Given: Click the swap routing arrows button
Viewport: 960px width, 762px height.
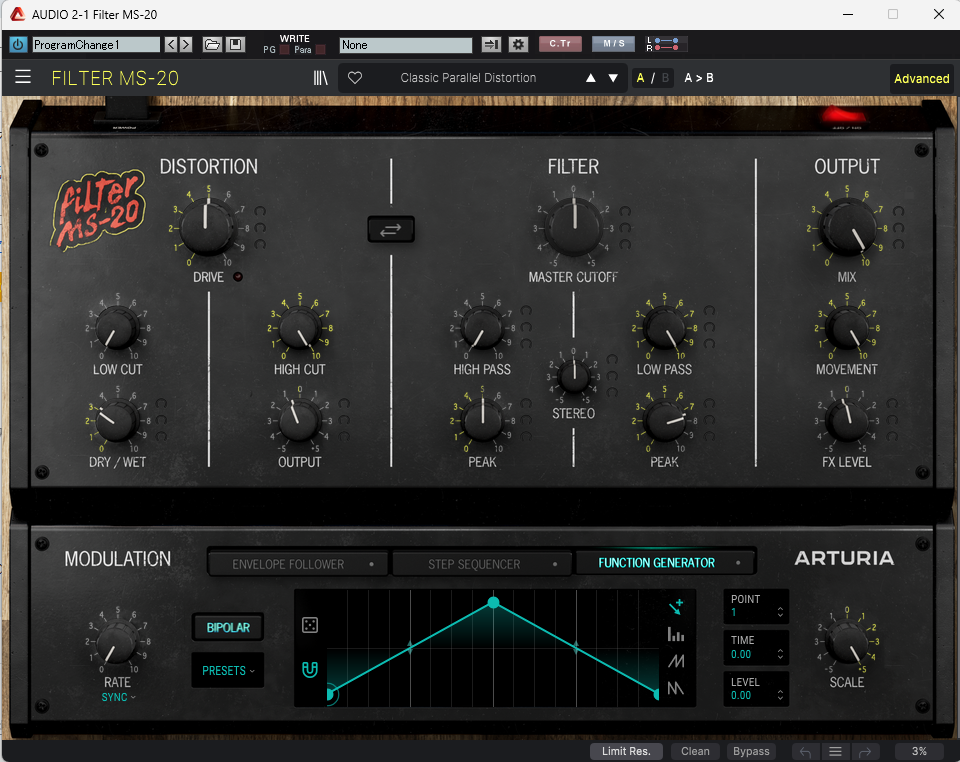Looking at the screenshot, I should tap(391, 230).
